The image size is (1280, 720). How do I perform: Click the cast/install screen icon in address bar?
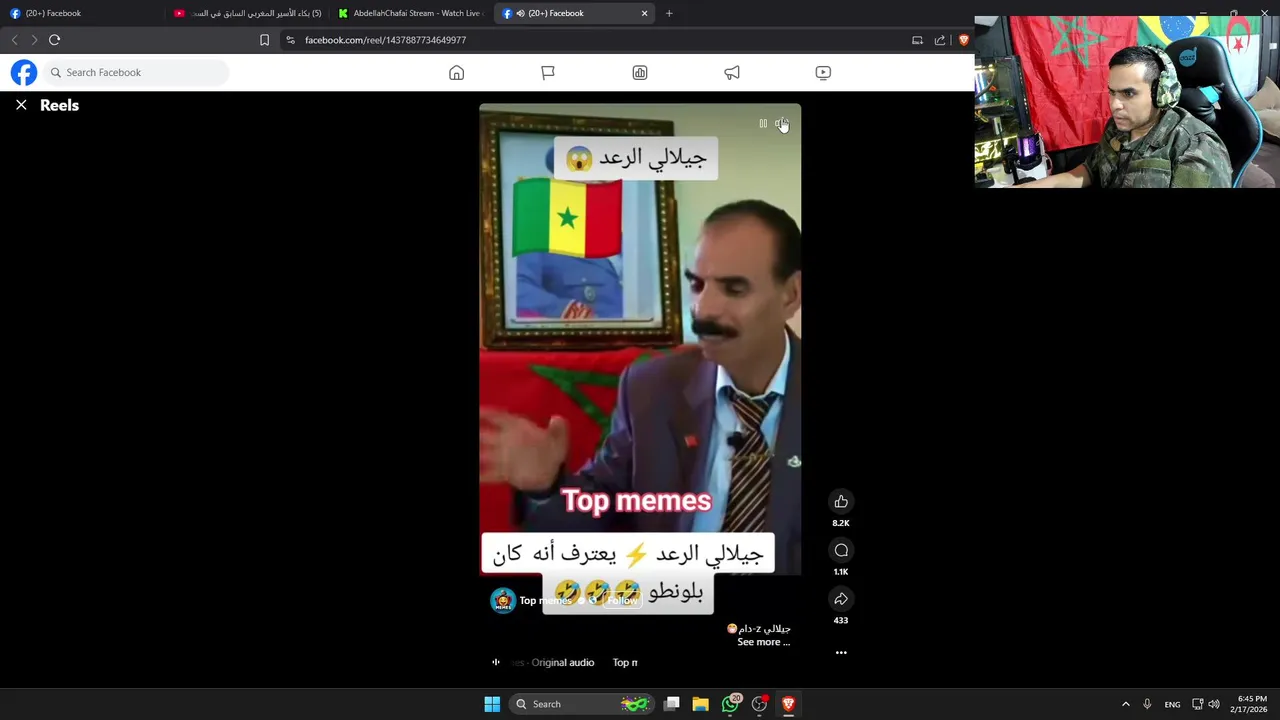917,40
